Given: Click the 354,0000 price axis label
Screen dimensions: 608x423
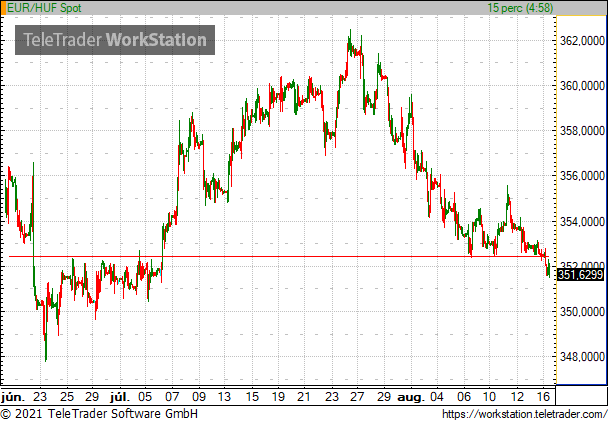Looking at the screenshot, I should tap(582, 222).
